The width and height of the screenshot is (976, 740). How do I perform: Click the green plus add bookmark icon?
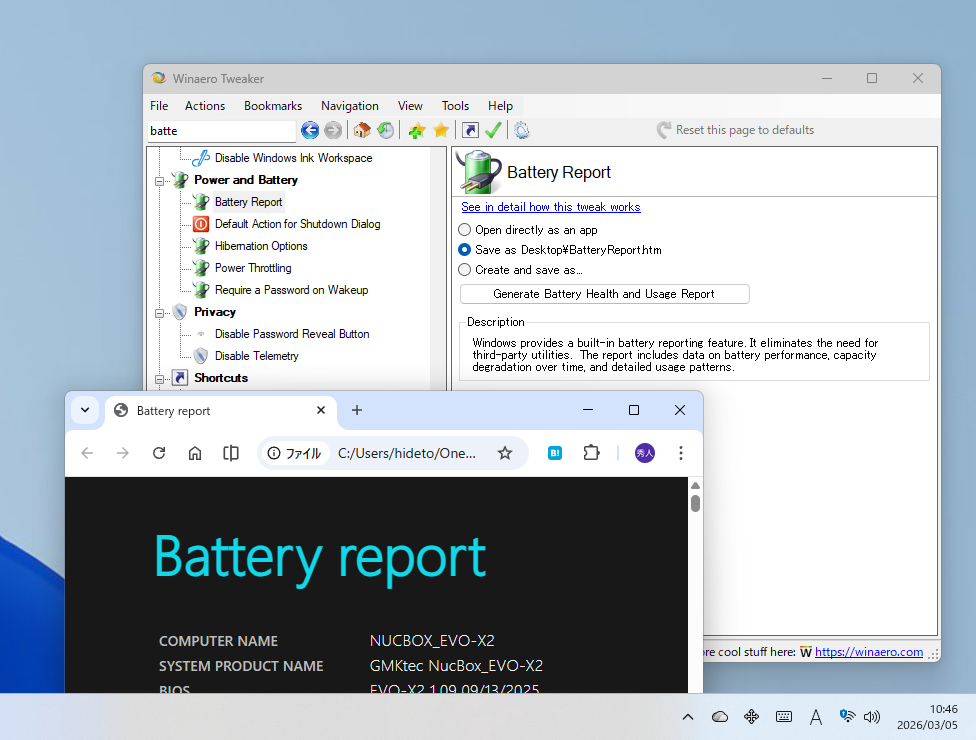417,130
